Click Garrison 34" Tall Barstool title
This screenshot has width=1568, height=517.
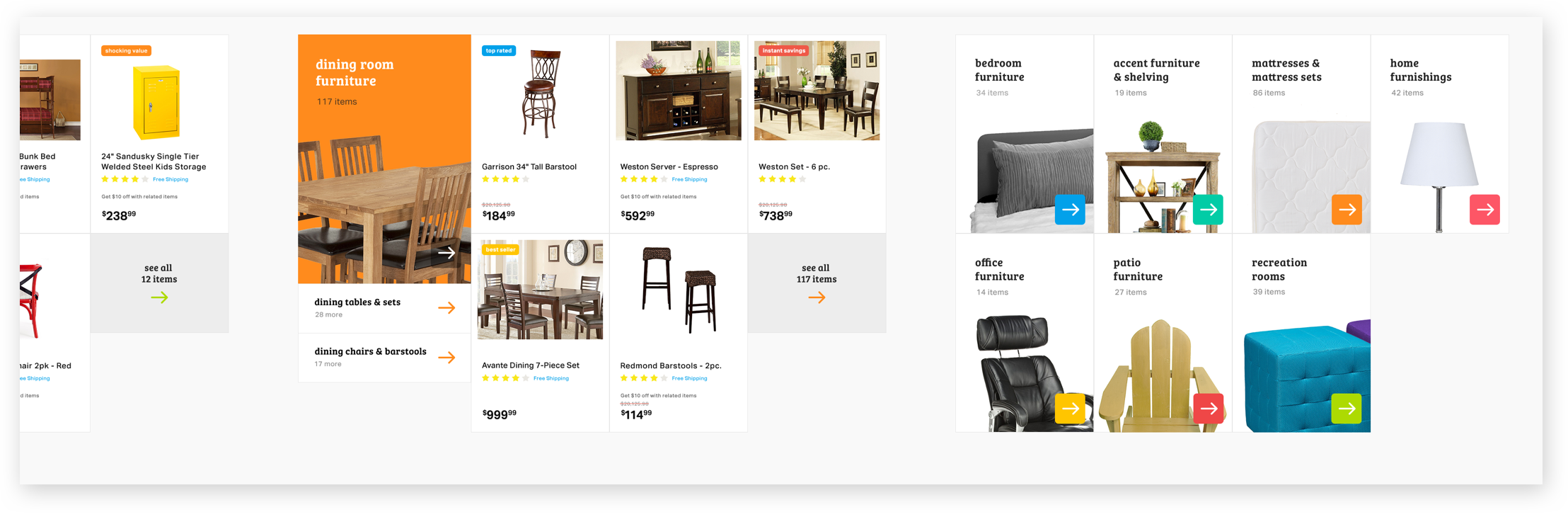pyautogui.click(x=529, y=167)
